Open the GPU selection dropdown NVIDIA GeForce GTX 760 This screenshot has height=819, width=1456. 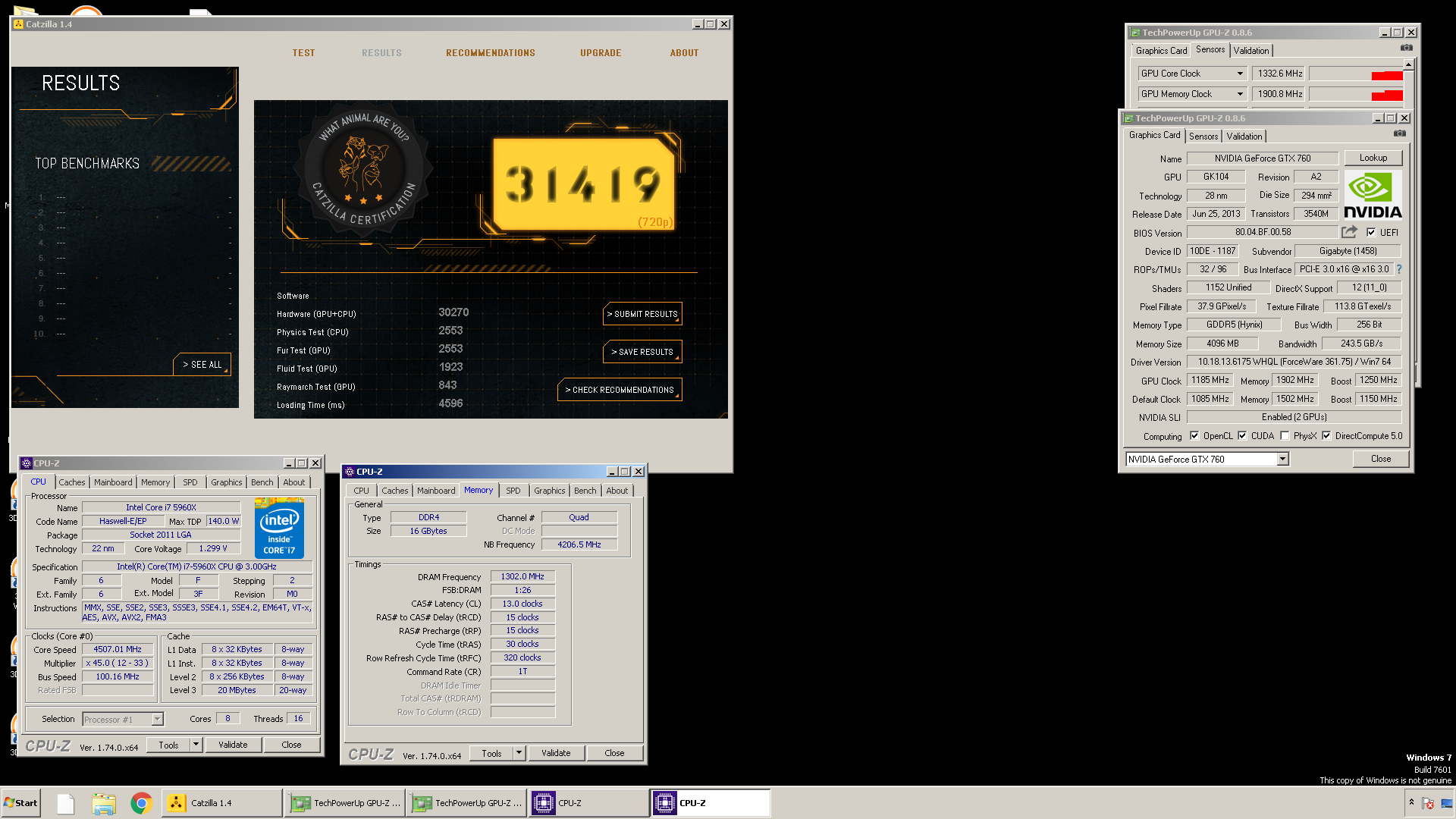click(x=1207, y=459)
